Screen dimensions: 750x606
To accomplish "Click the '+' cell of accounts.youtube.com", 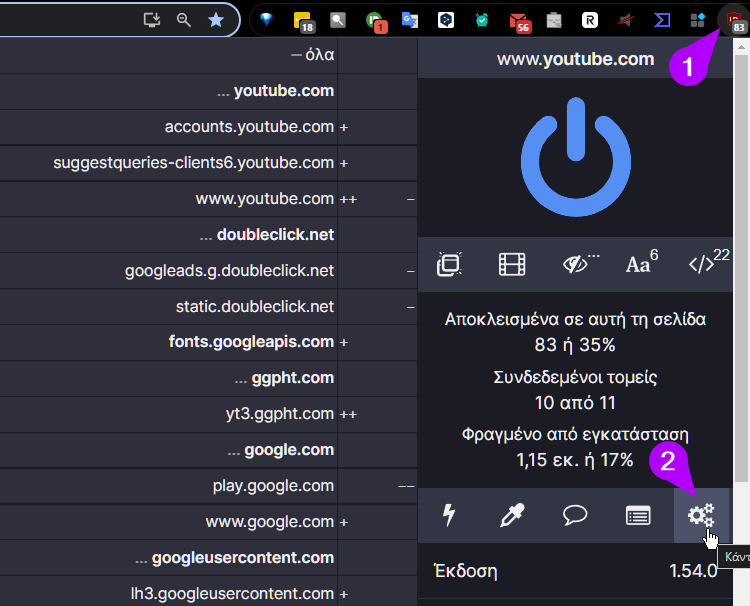I will coord(377,127).
